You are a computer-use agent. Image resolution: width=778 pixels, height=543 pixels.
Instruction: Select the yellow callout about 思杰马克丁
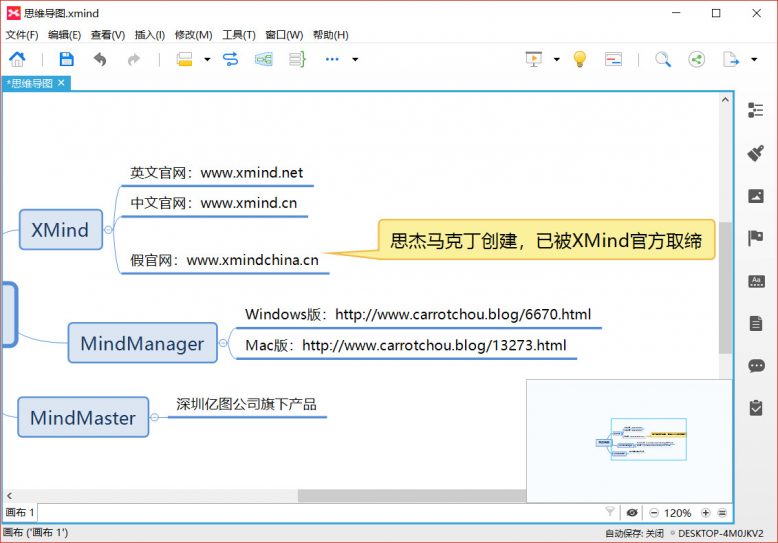[x=546, y=240]
